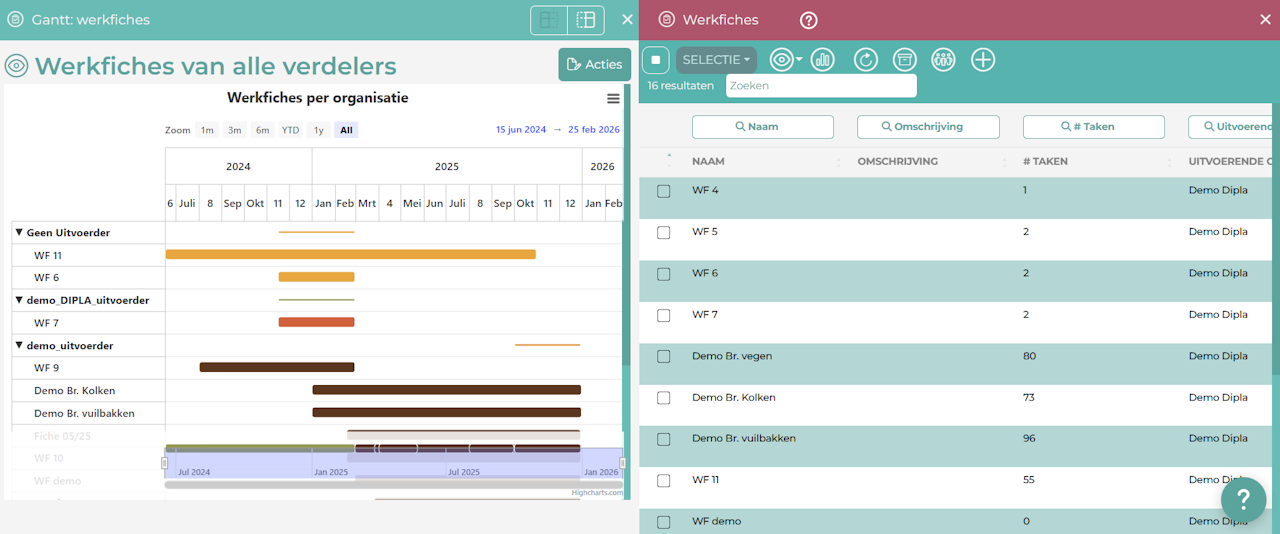Tick the checkbox for WF demo row

click(664, 522)
